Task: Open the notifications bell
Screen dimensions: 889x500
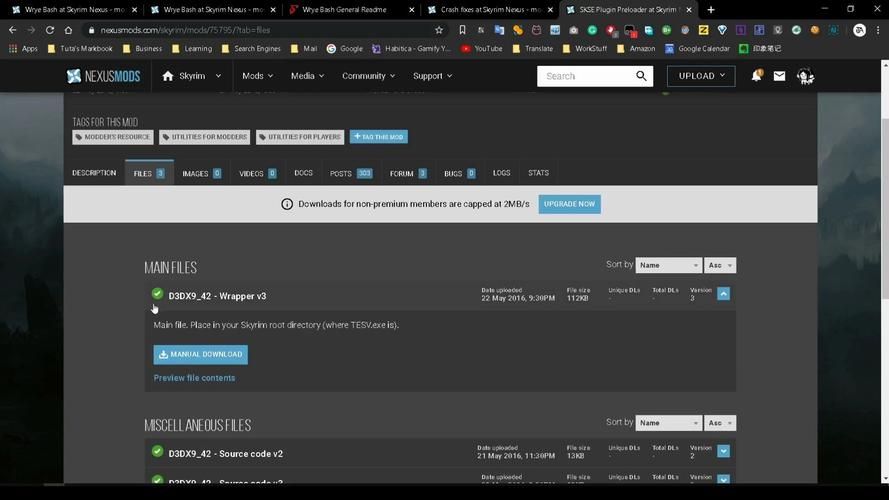Action: (x=756, y=76)
